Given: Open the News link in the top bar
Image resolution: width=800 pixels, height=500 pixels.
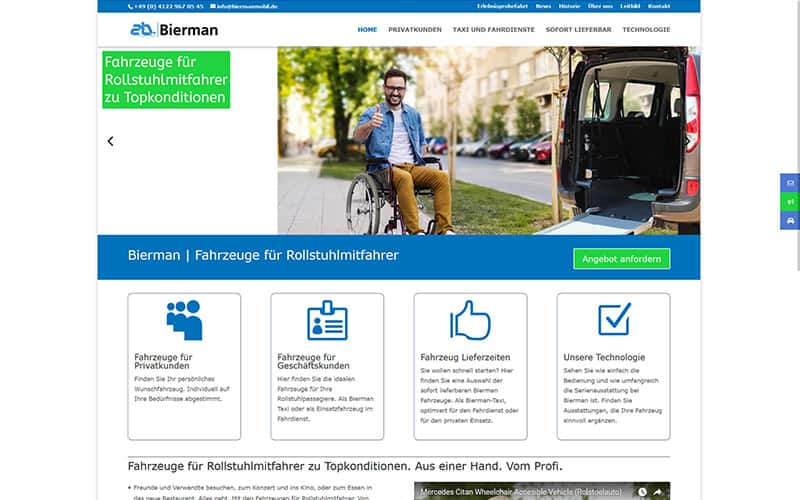Looking at the screenshot, I should tap(543, 6).
